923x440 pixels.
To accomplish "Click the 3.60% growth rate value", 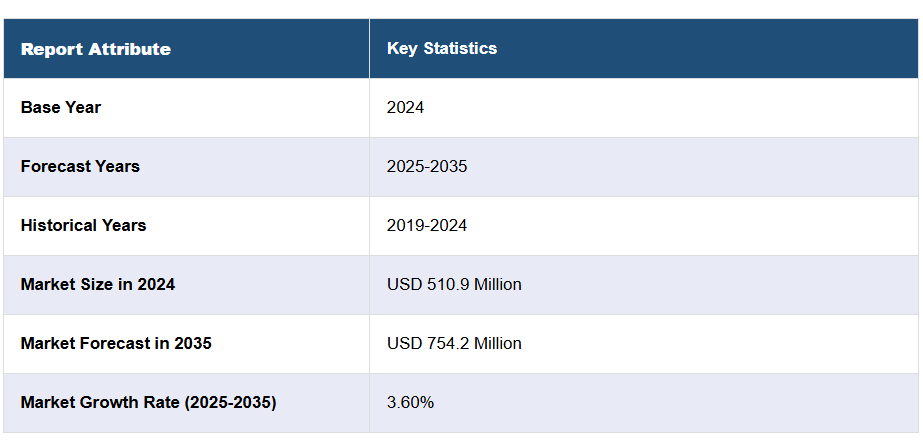I will point(410,402).
